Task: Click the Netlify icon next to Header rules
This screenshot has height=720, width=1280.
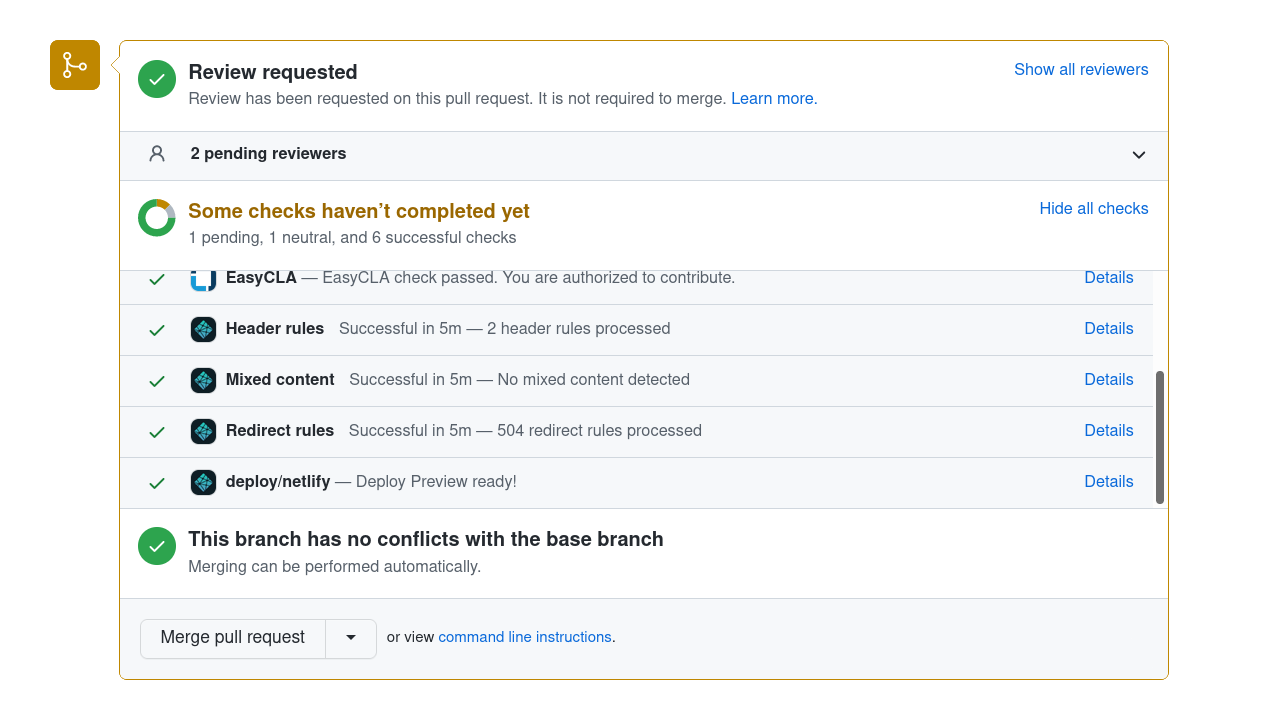Action: coord(203,328)
